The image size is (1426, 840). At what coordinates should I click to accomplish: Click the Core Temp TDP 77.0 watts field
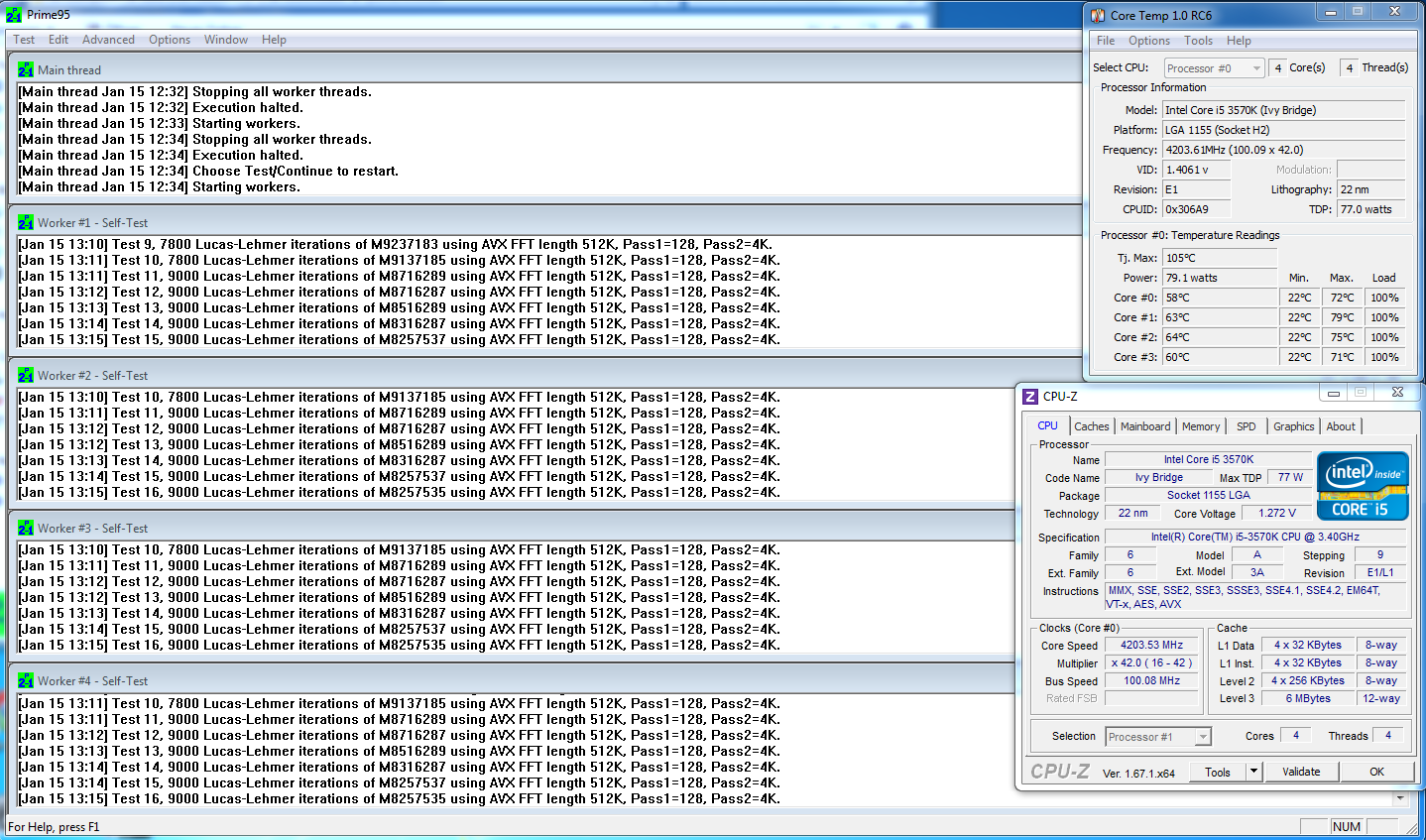pyautogui.click(x=1370, y=209)
